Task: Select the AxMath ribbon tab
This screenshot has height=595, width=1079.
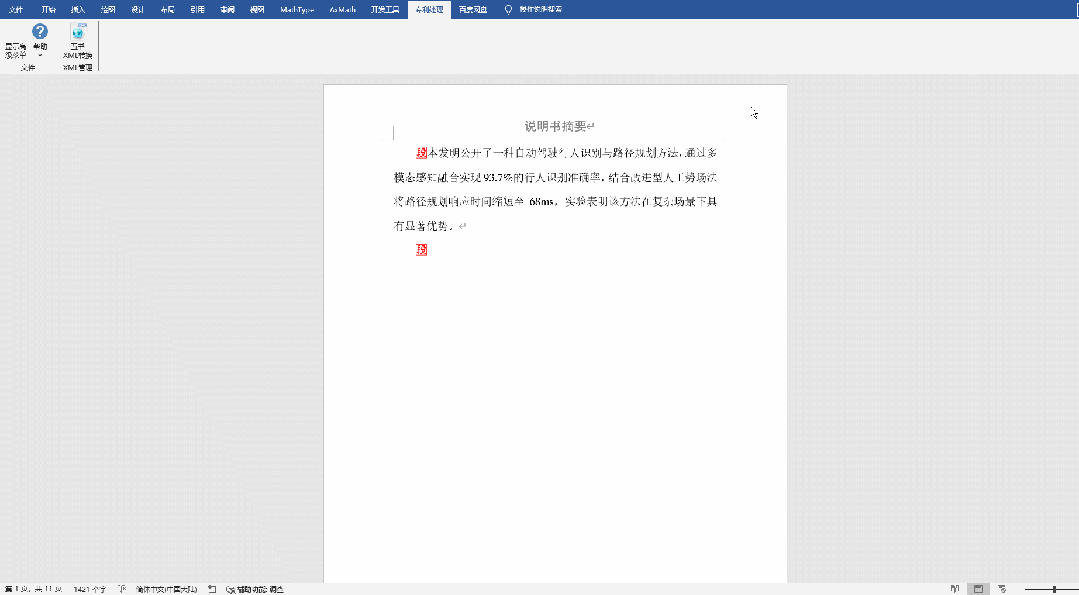Action: [x=342, y=8]
